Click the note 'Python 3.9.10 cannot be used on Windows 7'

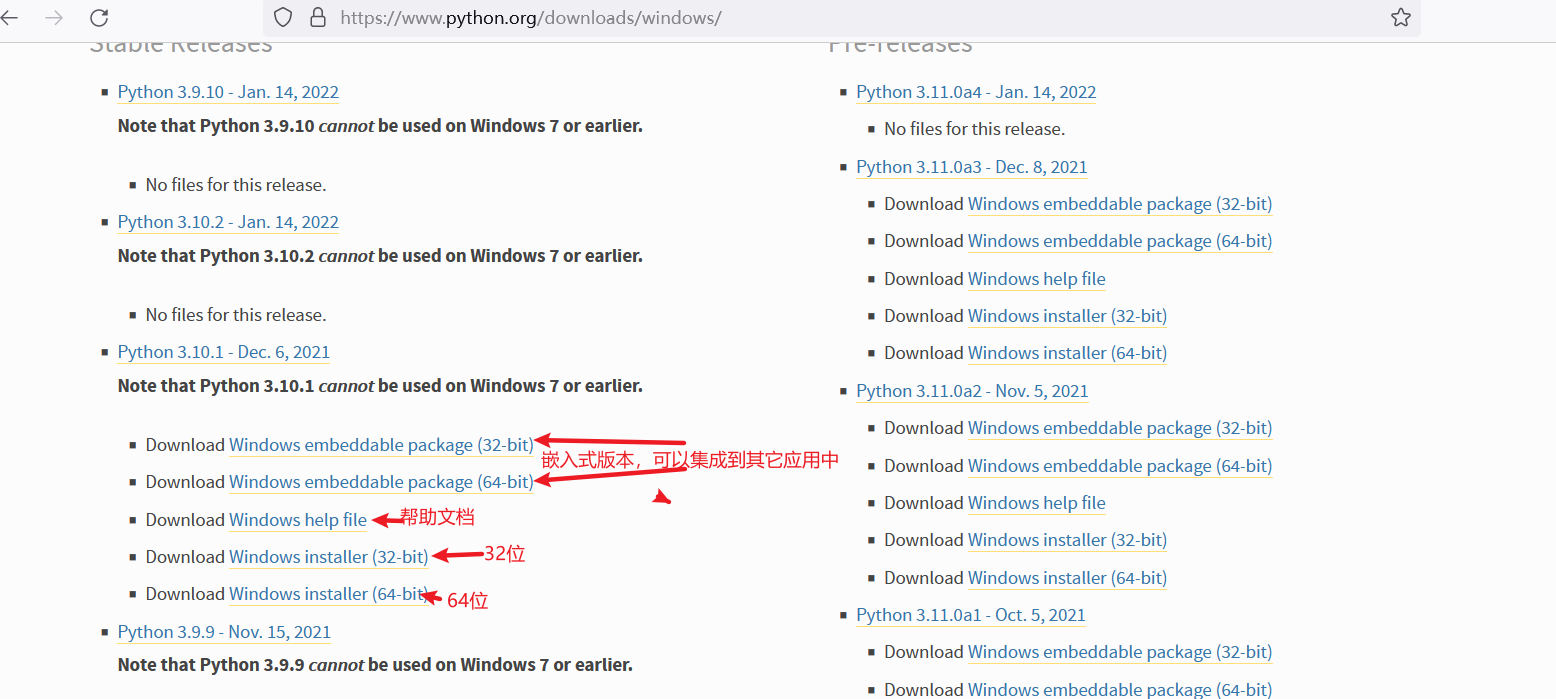tap(380, 126)
